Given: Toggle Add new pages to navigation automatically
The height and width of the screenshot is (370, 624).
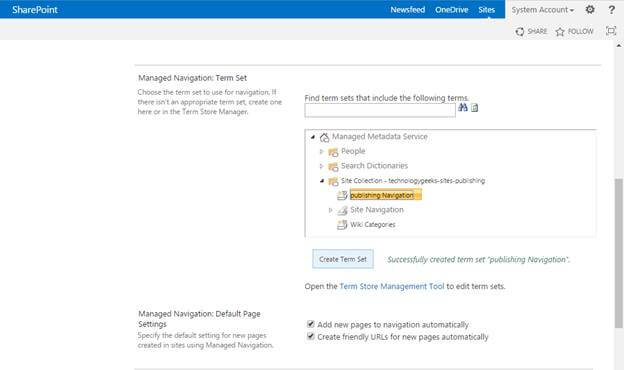Looking at the screenshot, I should (x=311, y=324).
